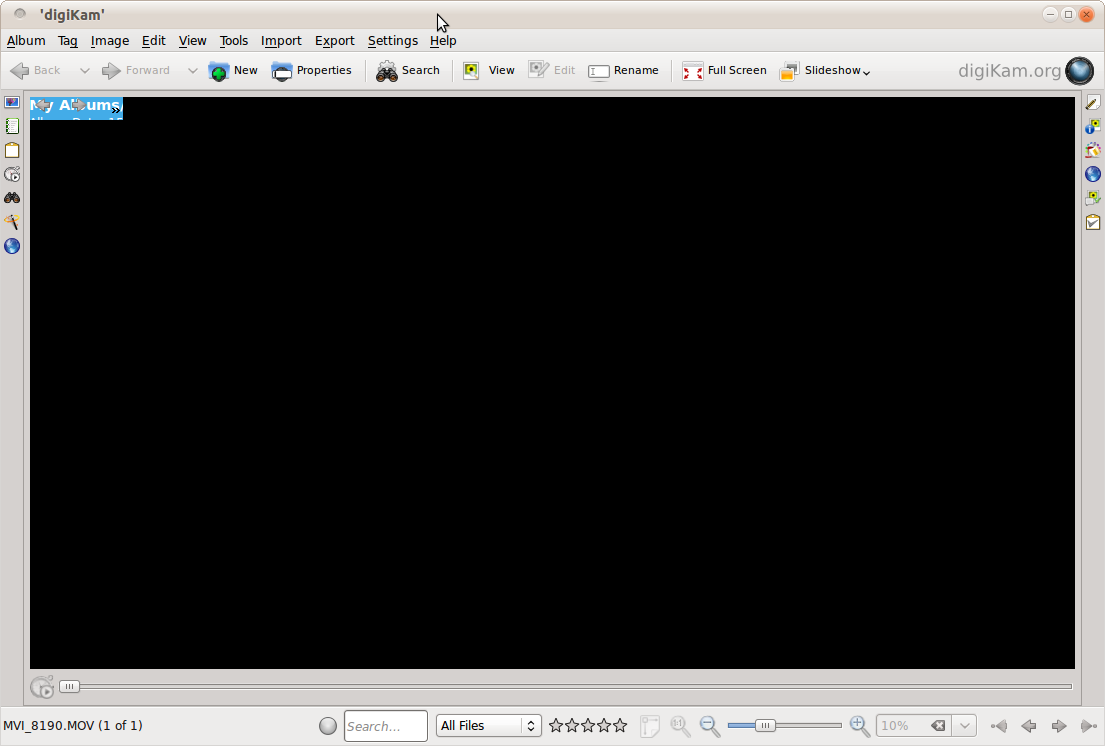Open the Colors sidebar icon
The height and width of the screenshot is (746, 1105).
coord(1093,151)
